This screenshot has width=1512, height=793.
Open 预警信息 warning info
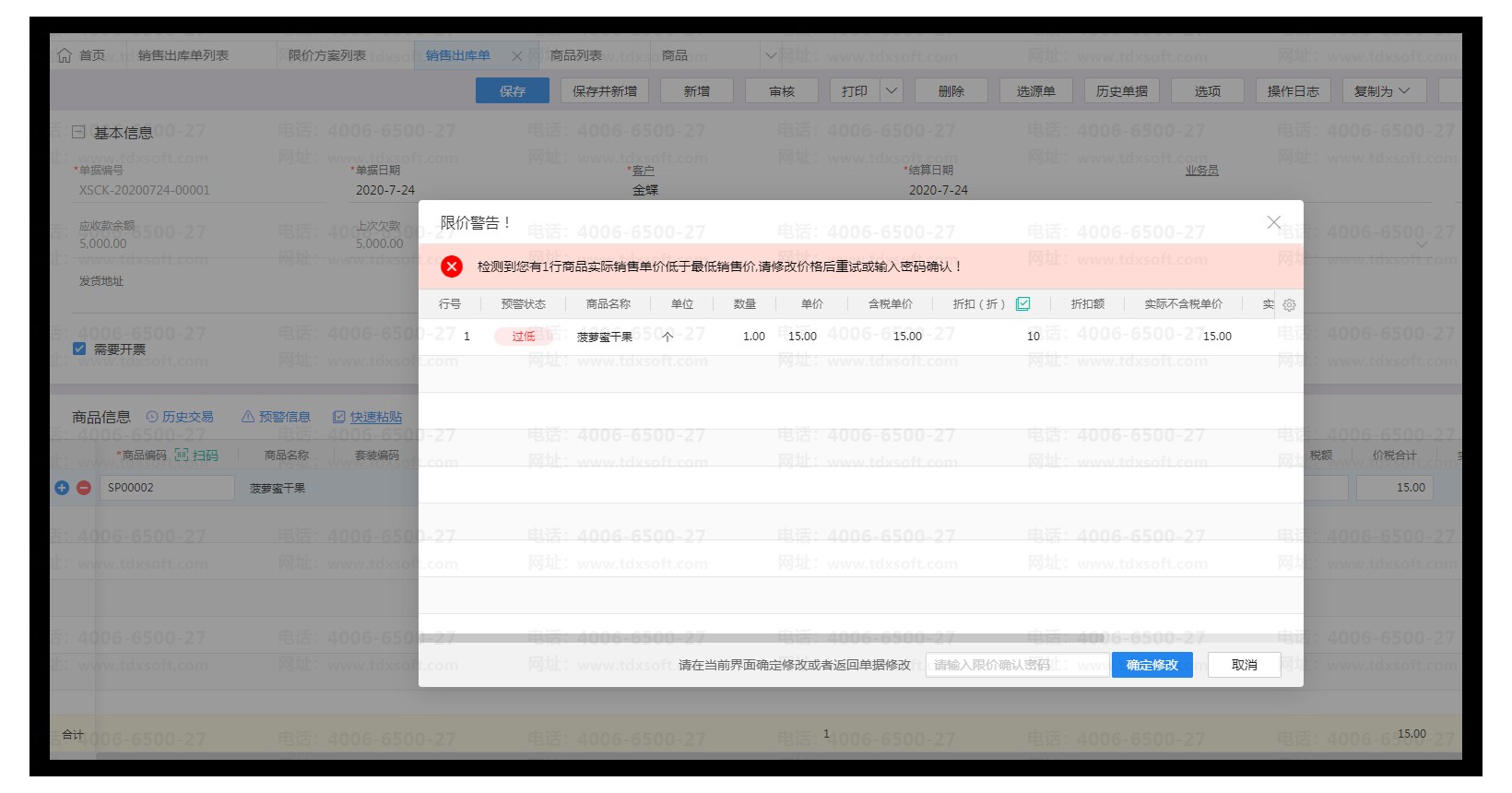[x=276, y=417]
